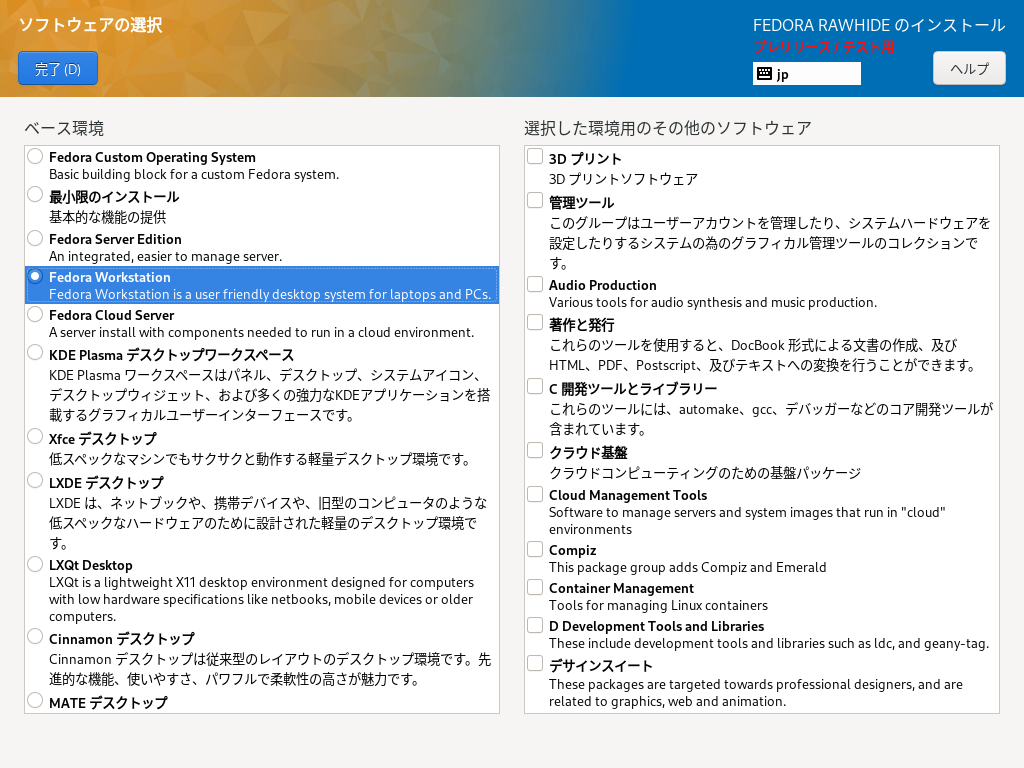This screenshot has height=768, width=1024.
Task: Enable the Compiz checkbox
Action: (x=535, y=549)
